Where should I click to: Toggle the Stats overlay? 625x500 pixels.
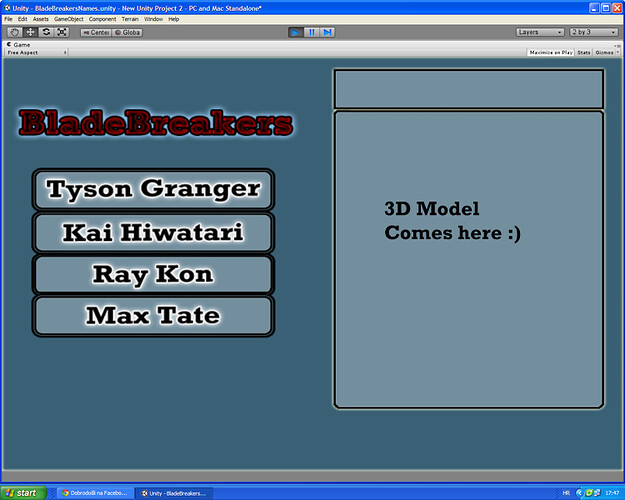tap(584, 53)
